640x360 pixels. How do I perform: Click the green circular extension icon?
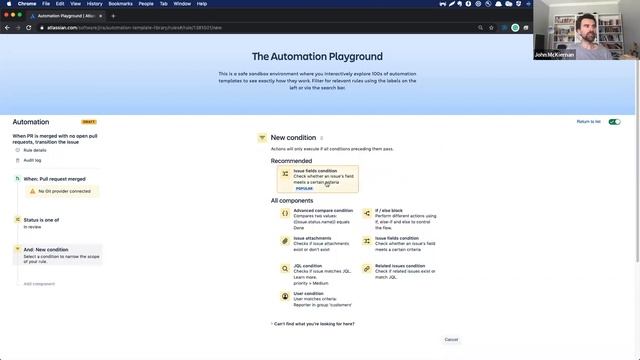(515, 28)
